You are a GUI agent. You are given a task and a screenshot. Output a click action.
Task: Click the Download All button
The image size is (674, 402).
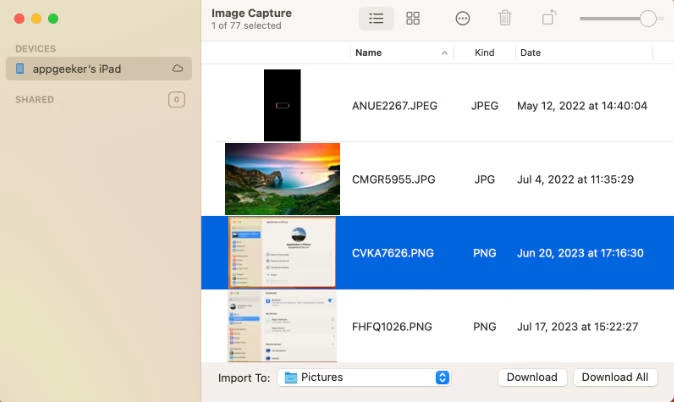(x=615, y=377)
